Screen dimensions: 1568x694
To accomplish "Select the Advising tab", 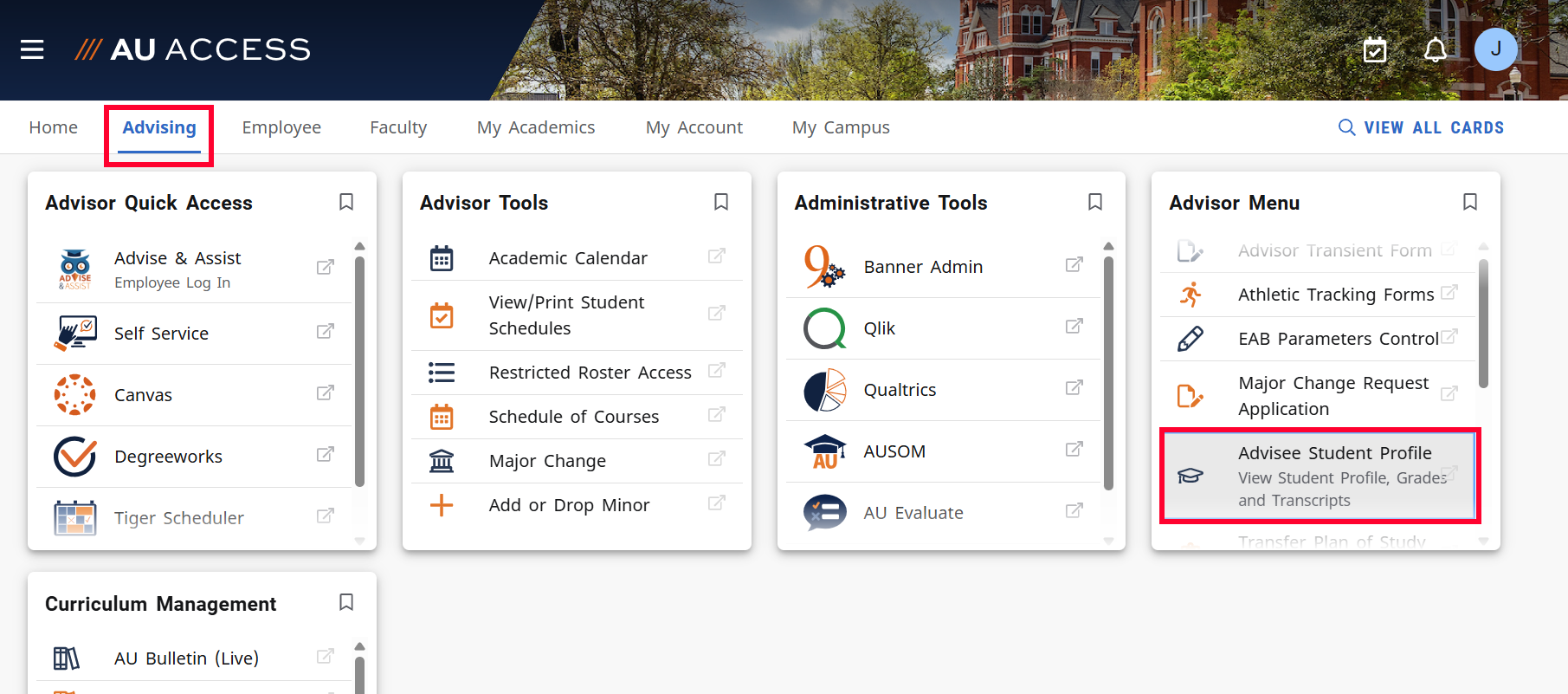I will [x=159, y=127].
